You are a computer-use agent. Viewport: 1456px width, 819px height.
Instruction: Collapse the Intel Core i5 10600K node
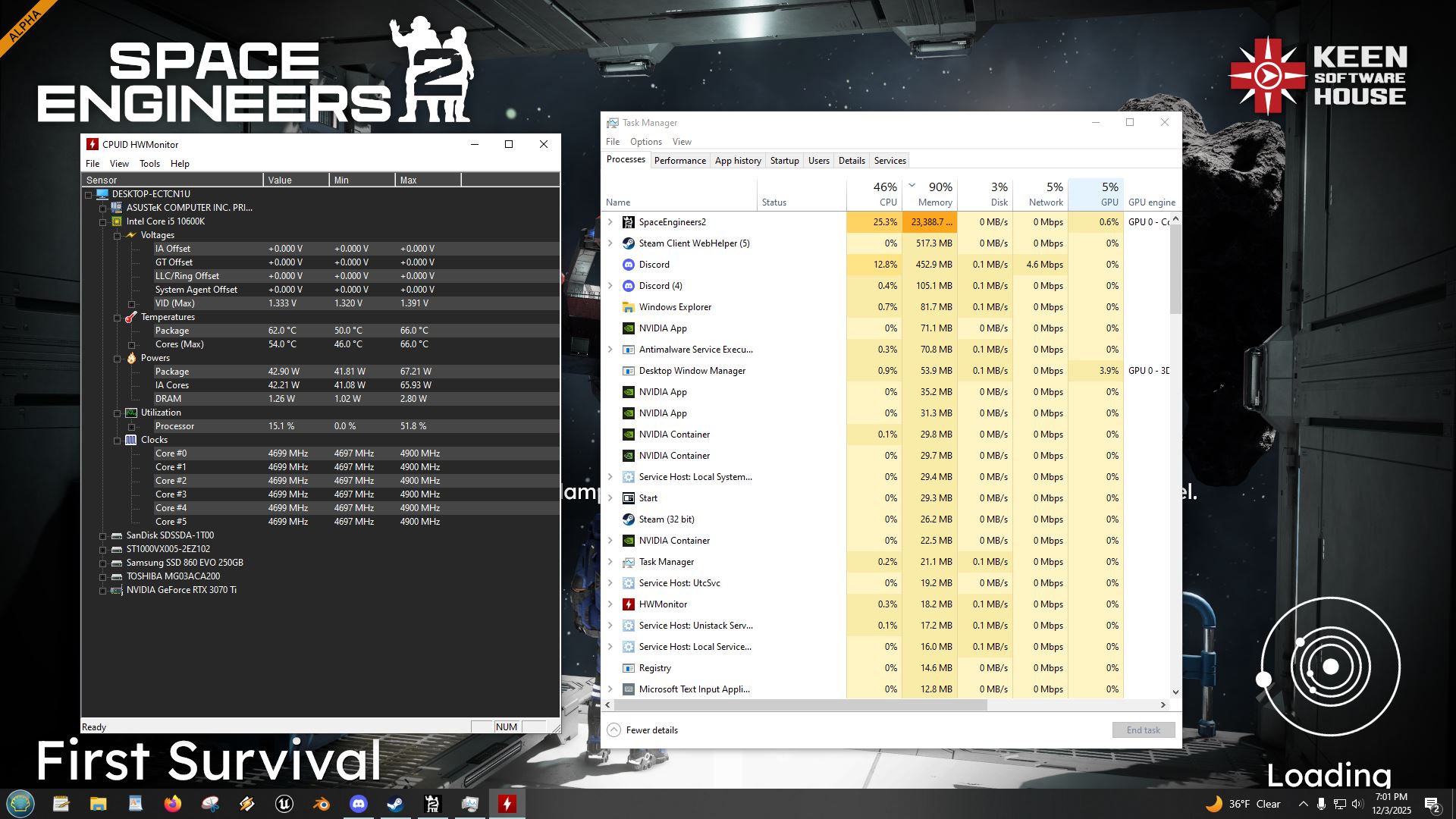[x=103, y=222]
